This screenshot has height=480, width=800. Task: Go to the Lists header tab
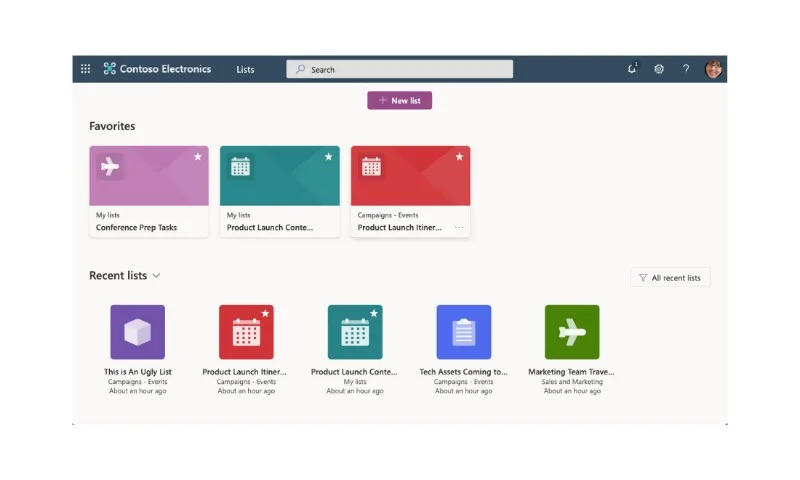click(x=245, y=69)
